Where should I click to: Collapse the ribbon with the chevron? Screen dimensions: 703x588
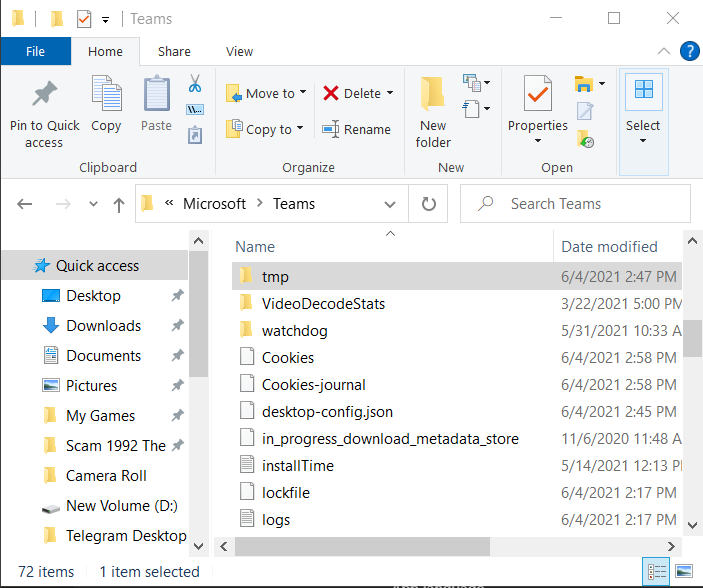click(x=664, y=51)
